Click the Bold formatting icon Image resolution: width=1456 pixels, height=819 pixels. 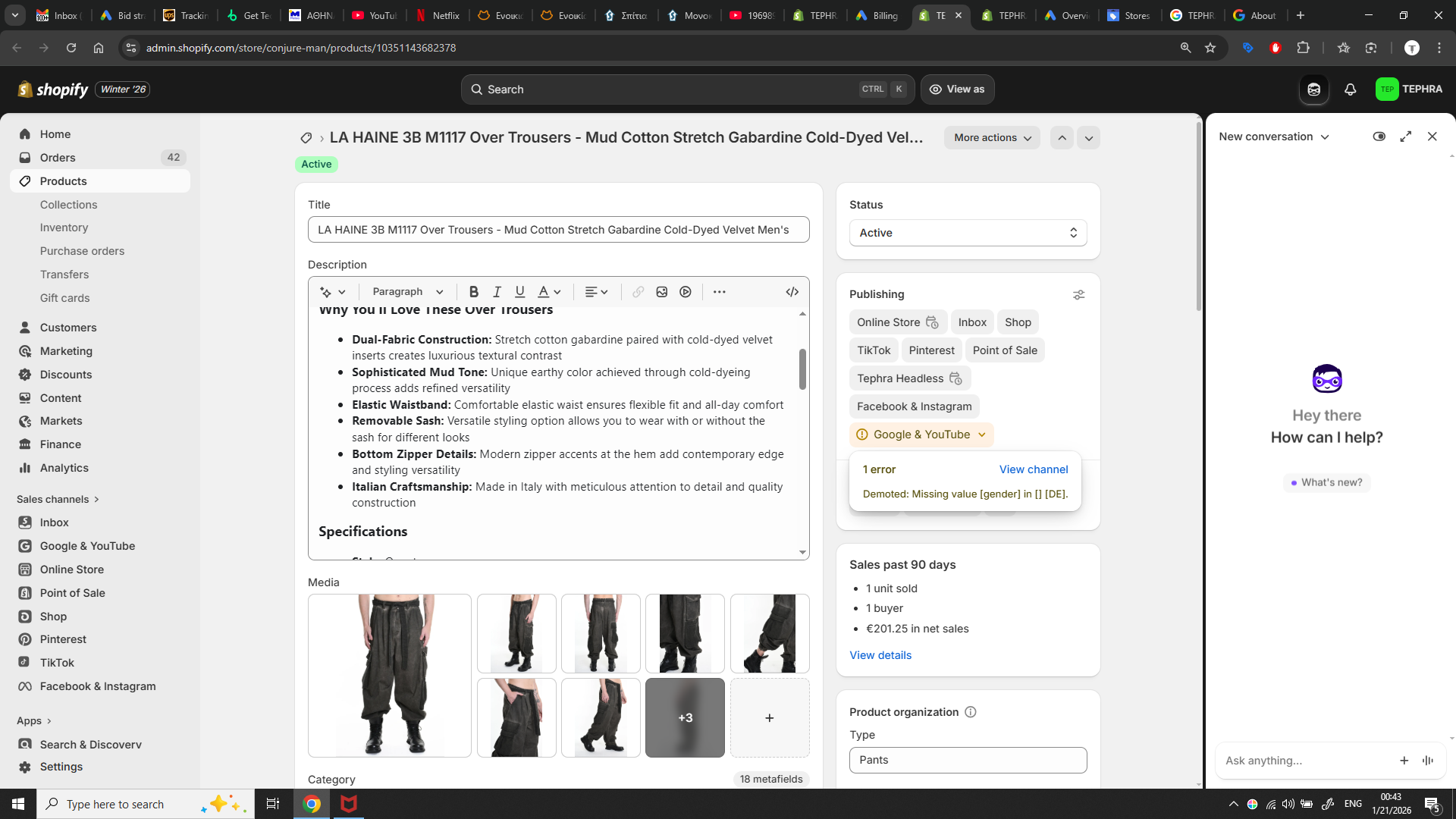click(473, 292)
